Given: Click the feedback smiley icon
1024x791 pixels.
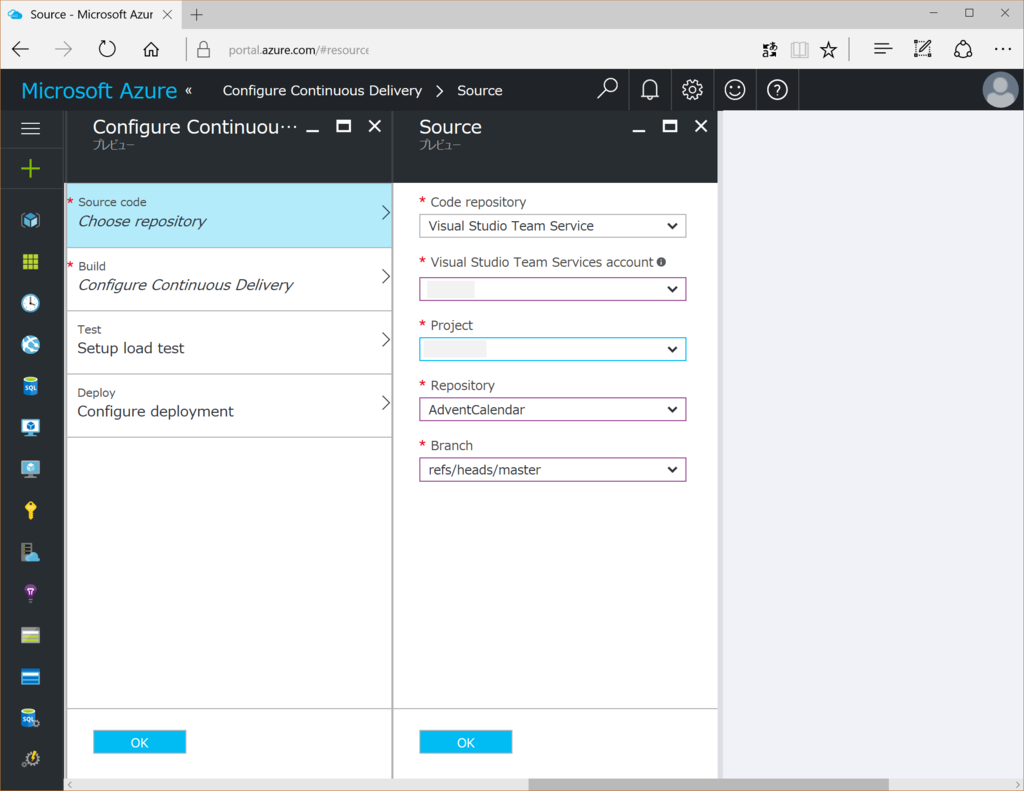Looking at the screenshot, I should click(x=735, y=89).
